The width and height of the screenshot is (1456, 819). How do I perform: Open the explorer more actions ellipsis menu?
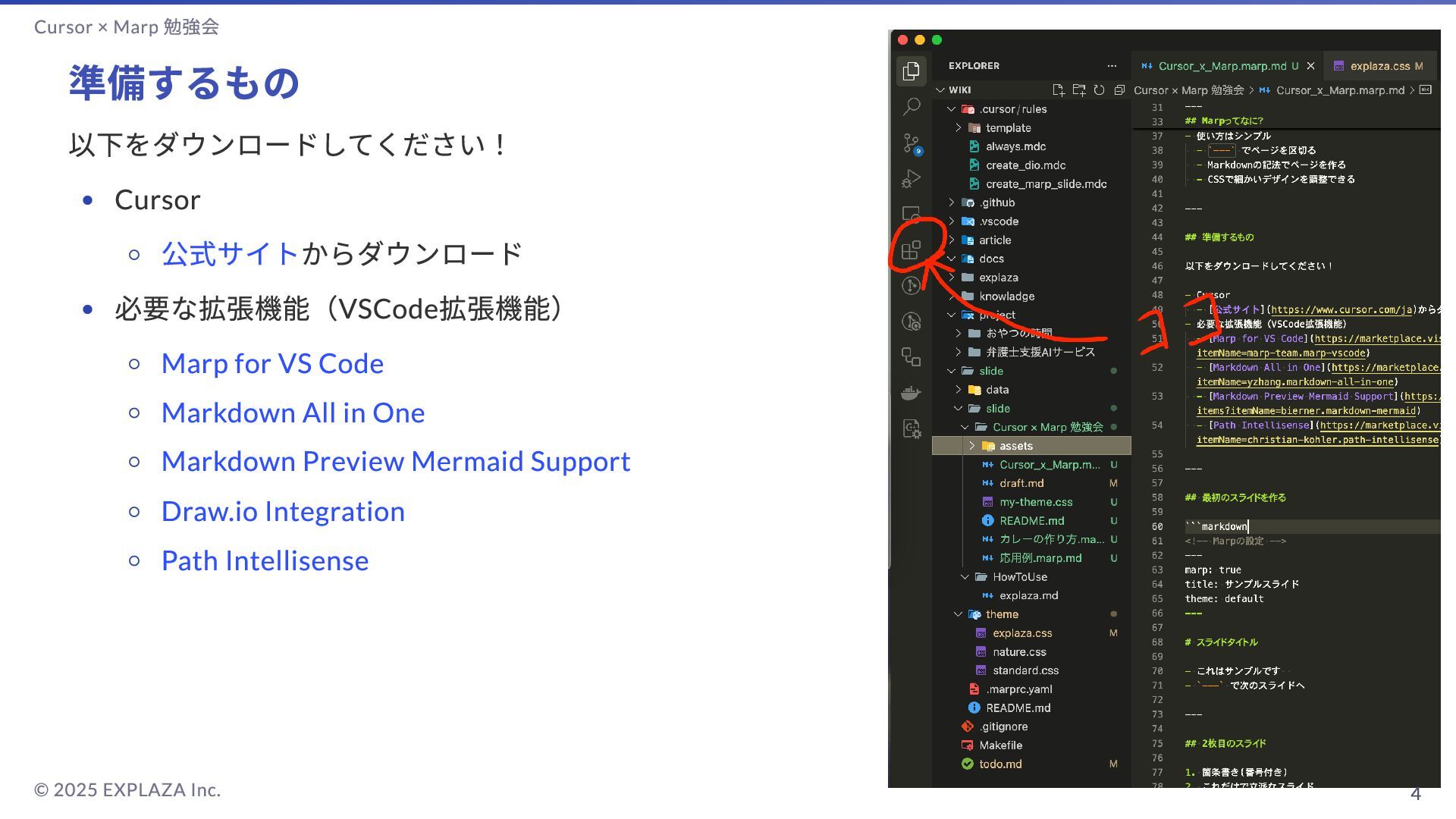1112,66
